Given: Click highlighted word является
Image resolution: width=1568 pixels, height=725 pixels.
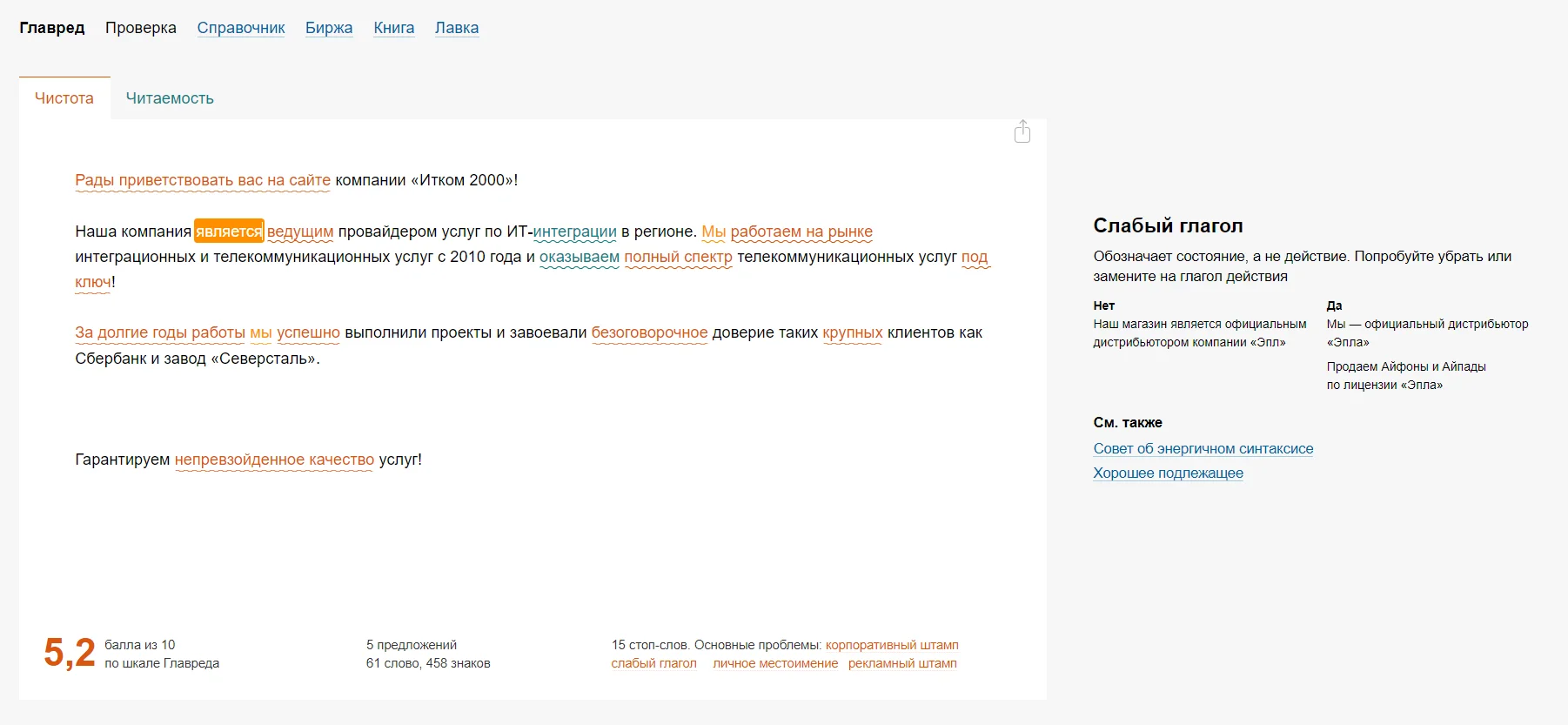Looking at the screenshot, I should pos(229,232).
